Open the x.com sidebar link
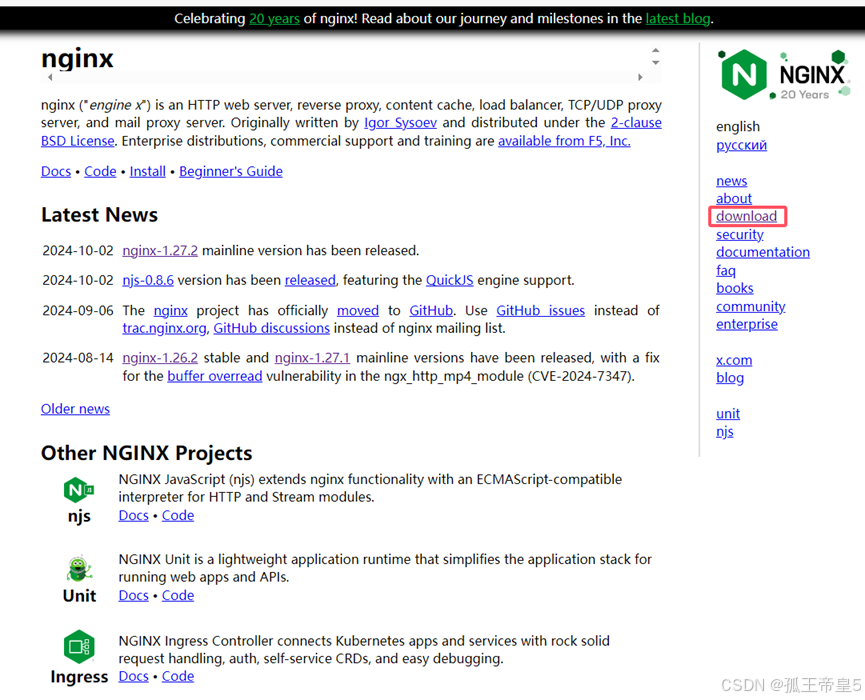 click(x=734, y=360)
